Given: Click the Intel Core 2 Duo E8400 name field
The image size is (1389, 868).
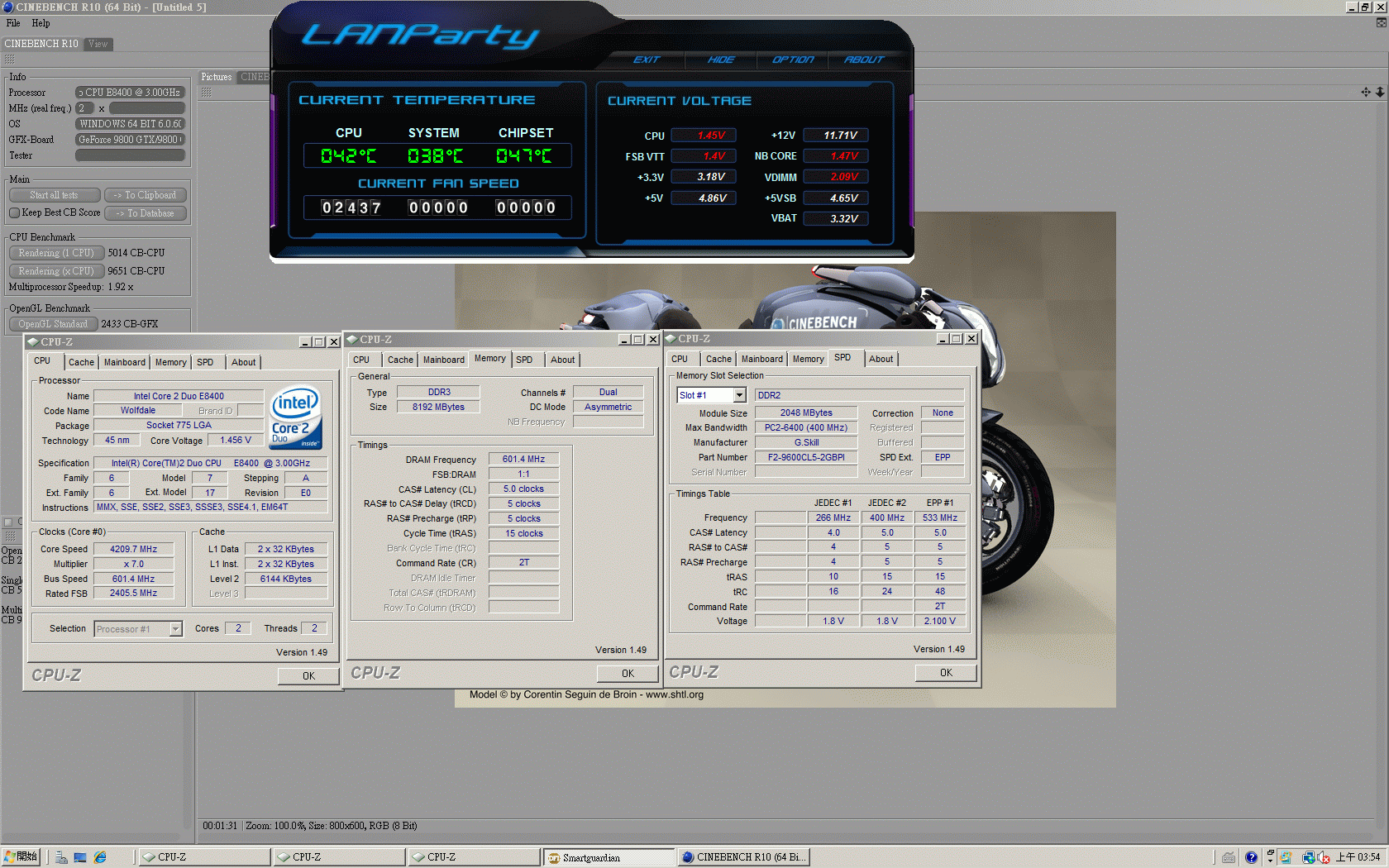Looking at the screenshot, I should [179, 396].
